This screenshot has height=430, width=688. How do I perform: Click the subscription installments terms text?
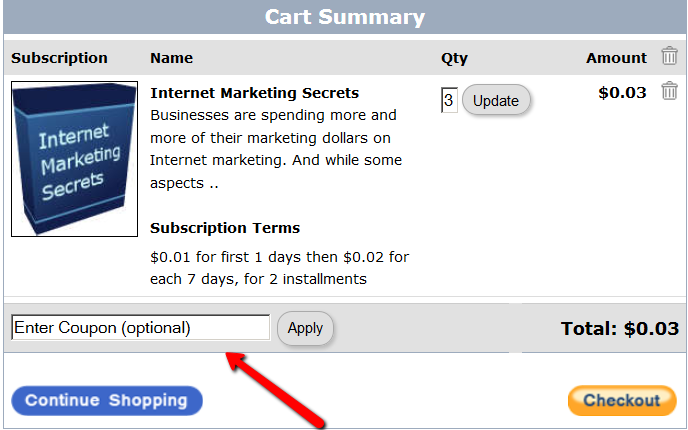279,268
